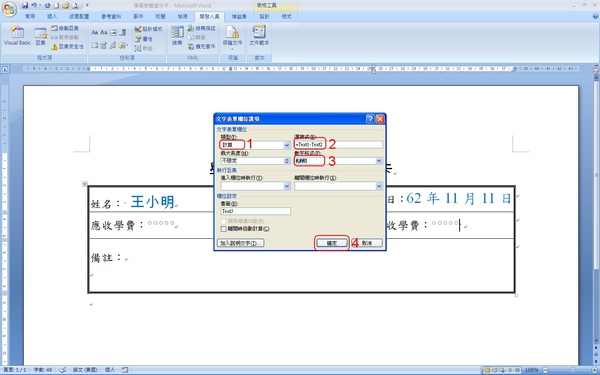This screenshot has width=600, height=375.
Task: Toggle Insert (插入) mode in status bar
Action: pos(110,370)
